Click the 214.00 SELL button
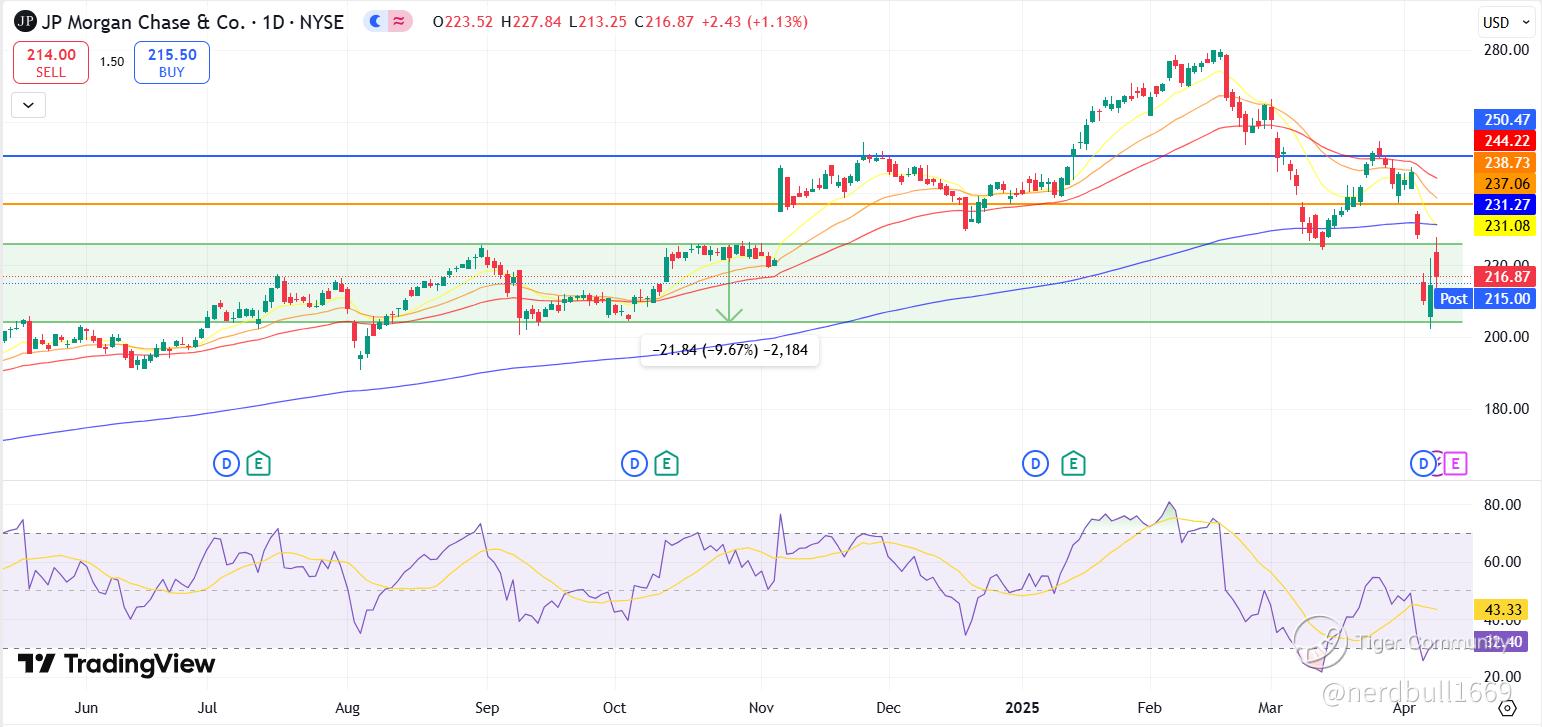Screen dimensions: 1542x727 (x=51, y=63)
